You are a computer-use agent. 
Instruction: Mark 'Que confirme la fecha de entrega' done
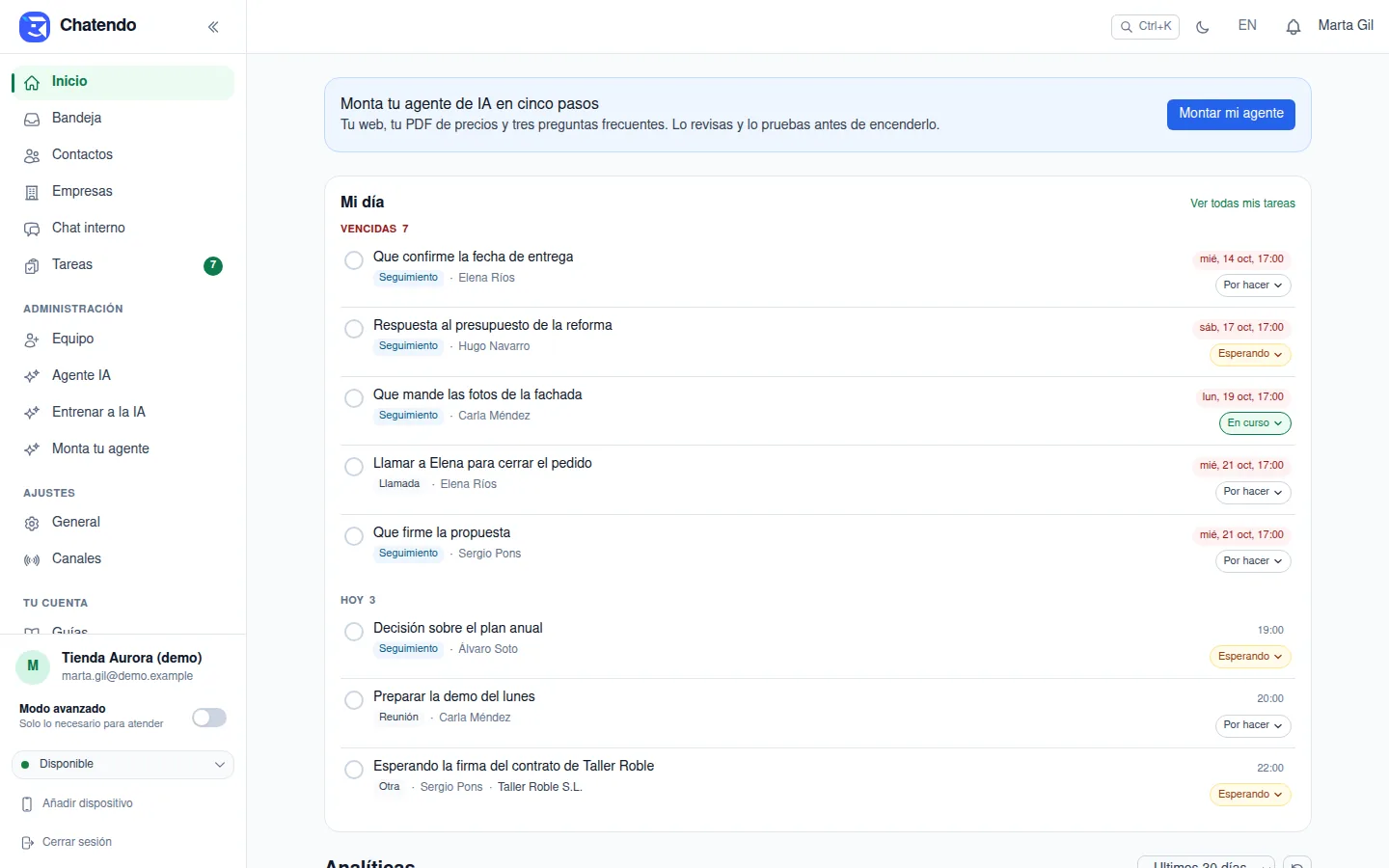[x=354, y=260]
